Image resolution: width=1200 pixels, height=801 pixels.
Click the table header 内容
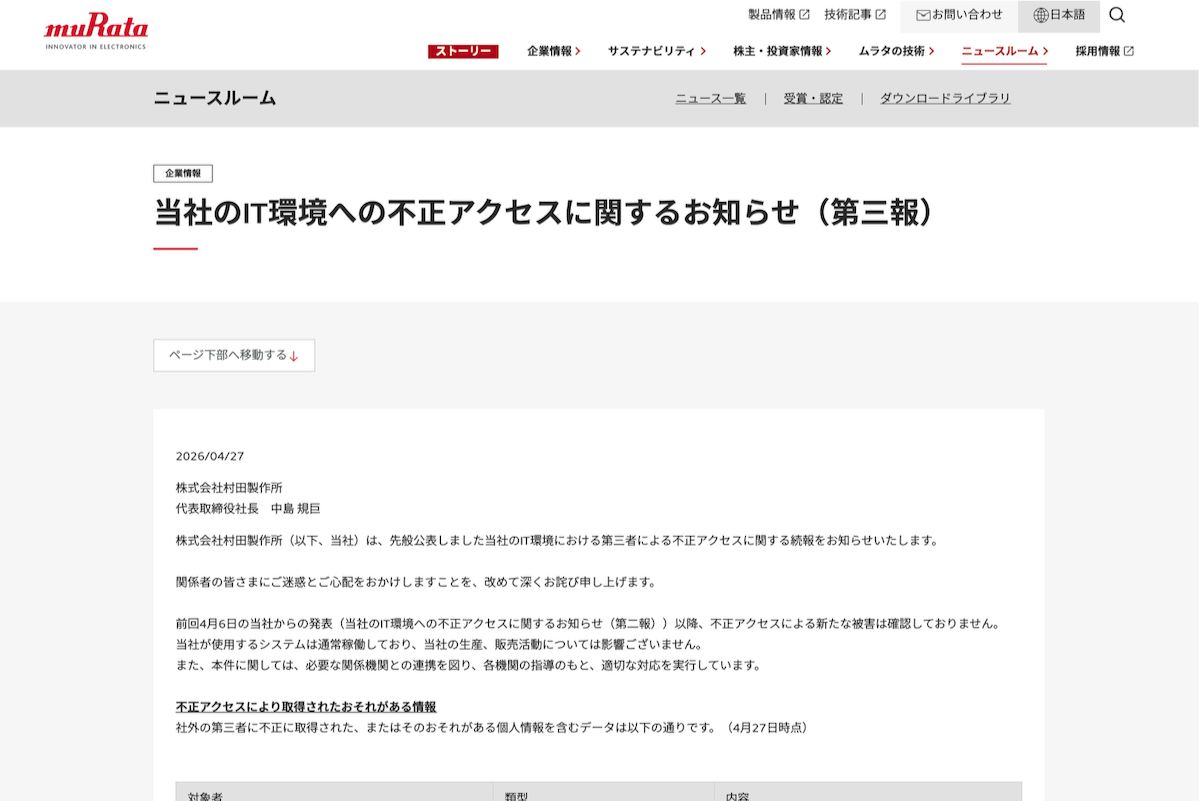click(x=737, y=796)
